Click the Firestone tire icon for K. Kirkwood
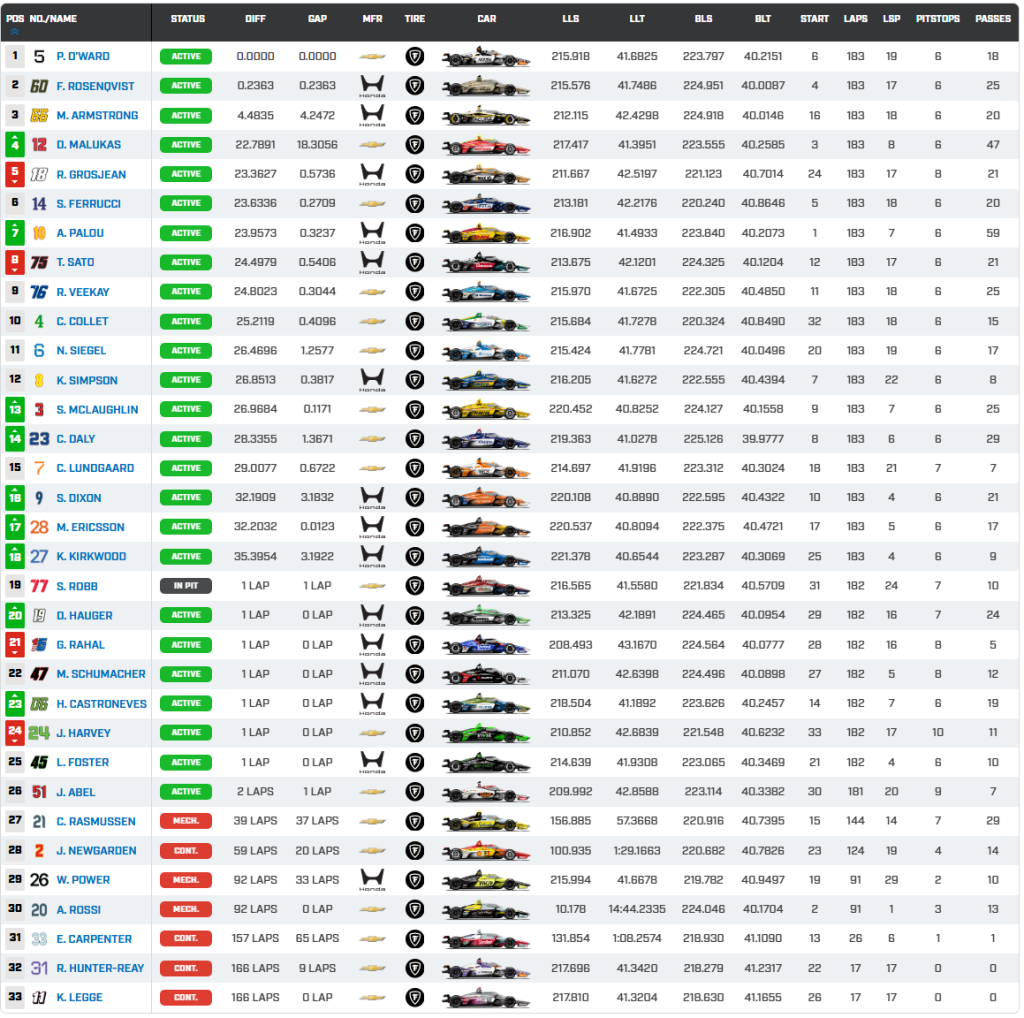Image resolution: width=1024 pixels, height=1018 pixels. coord(415,556)
